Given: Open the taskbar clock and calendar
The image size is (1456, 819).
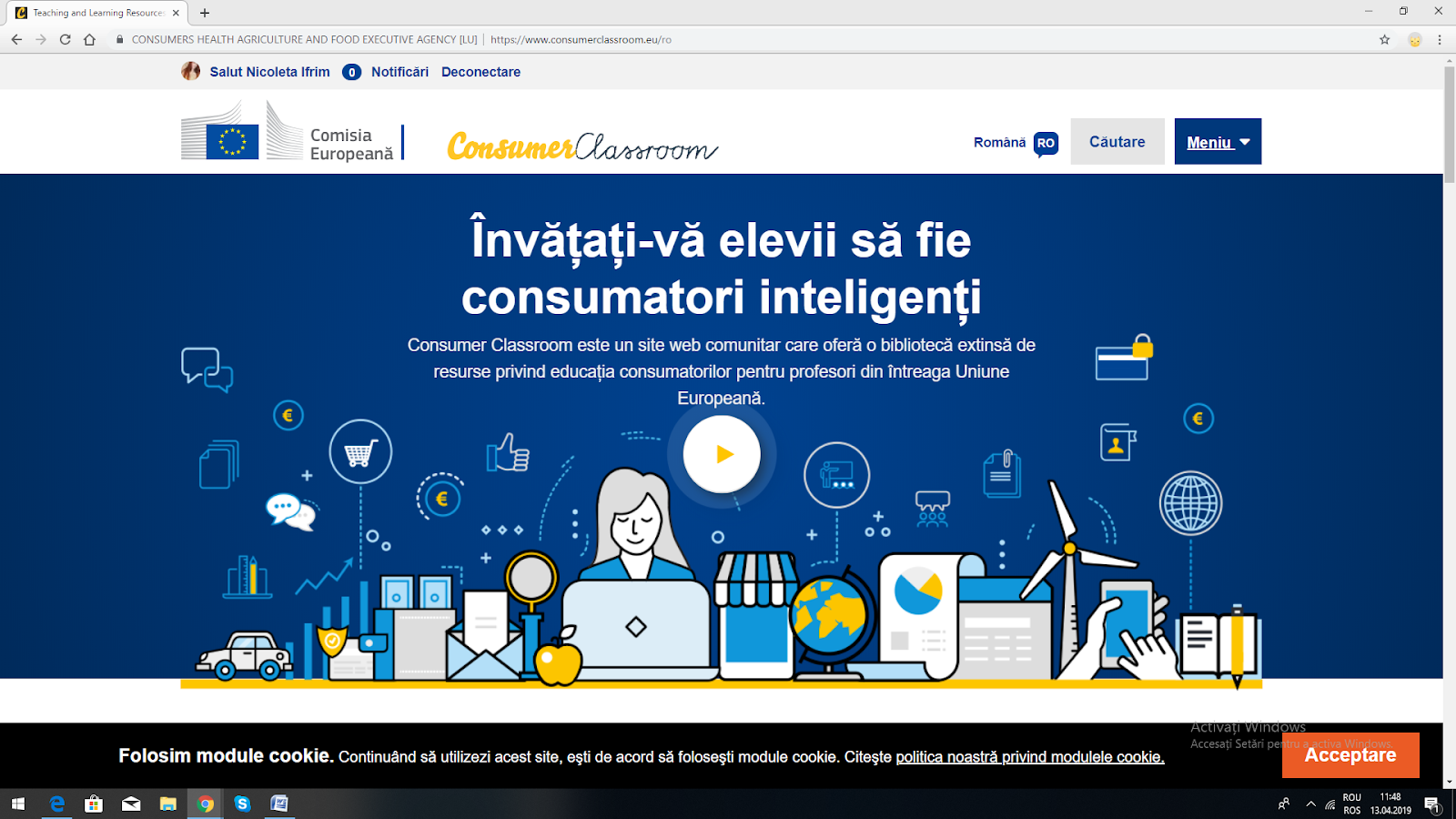Looking at the screenshot, I should point(1390,804).
